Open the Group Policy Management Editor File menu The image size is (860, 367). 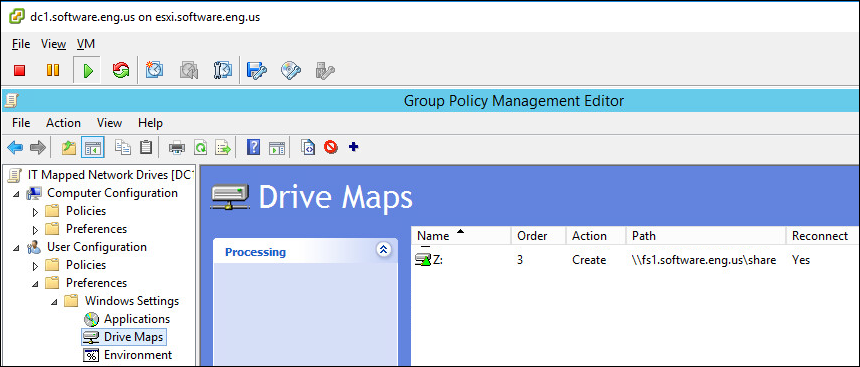tap(21, 123)
